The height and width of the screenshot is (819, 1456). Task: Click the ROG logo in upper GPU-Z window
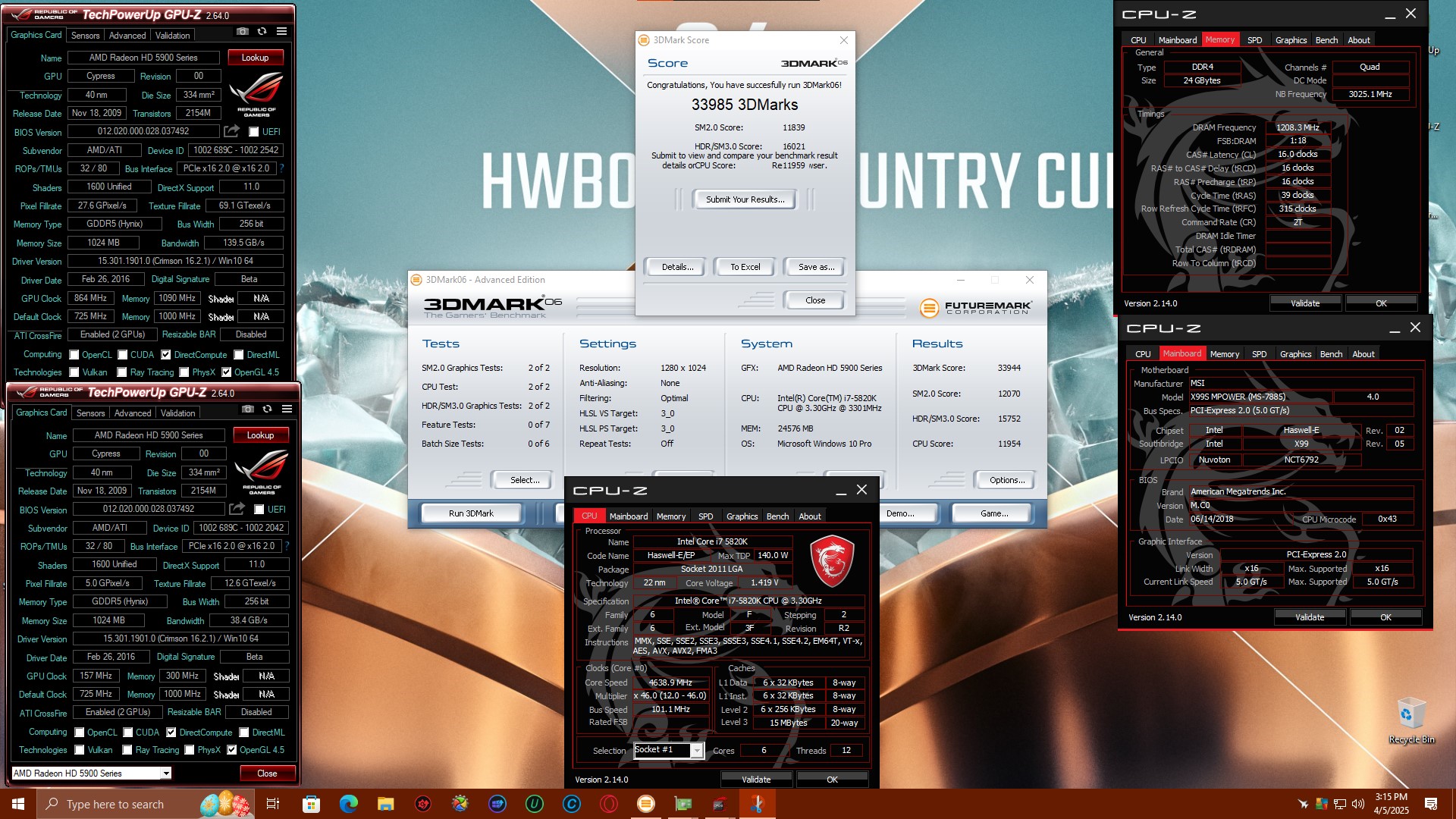256,93
